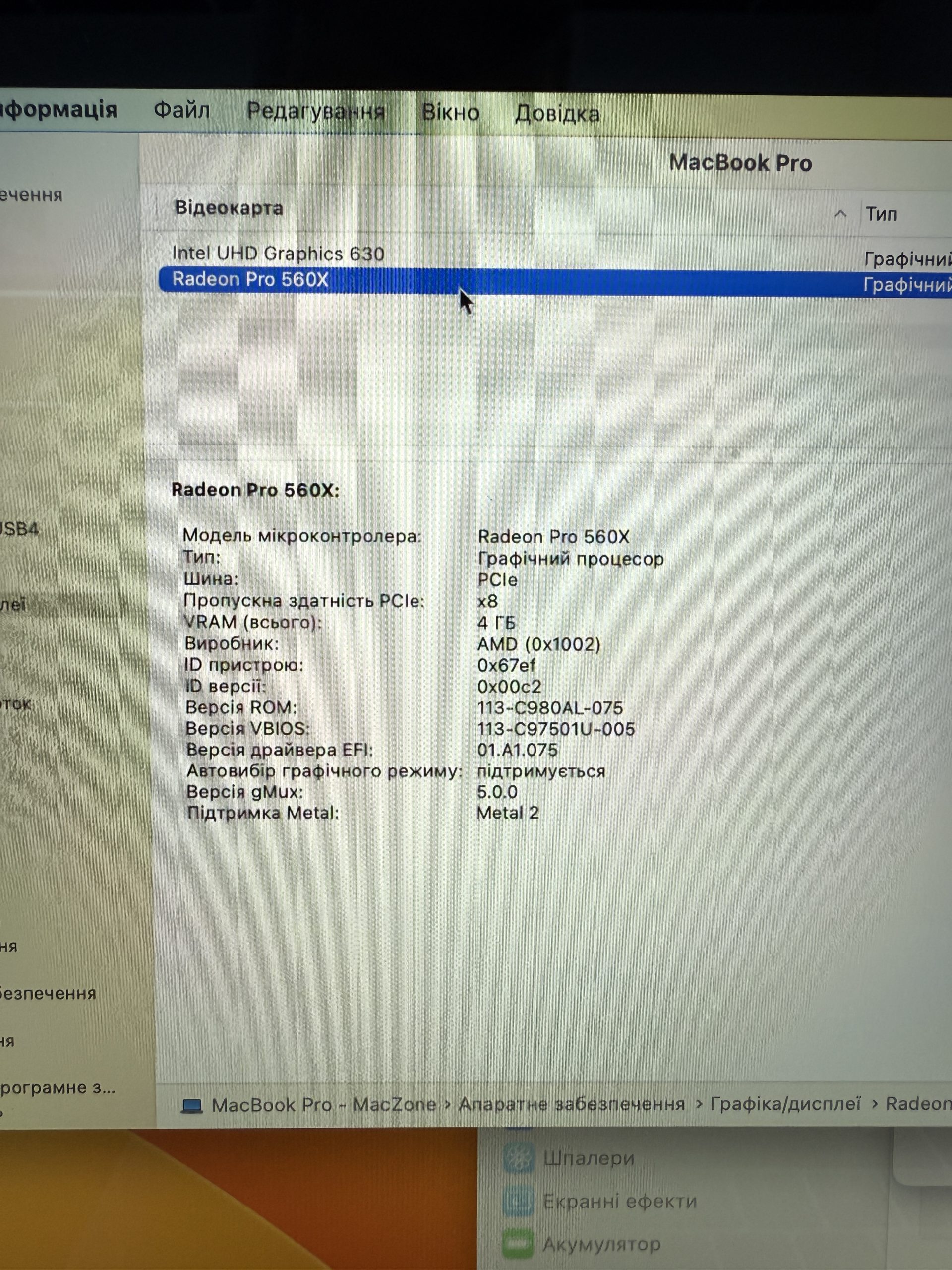Click the Виробник value AMD (0x1002)

(x=539, y=644)
